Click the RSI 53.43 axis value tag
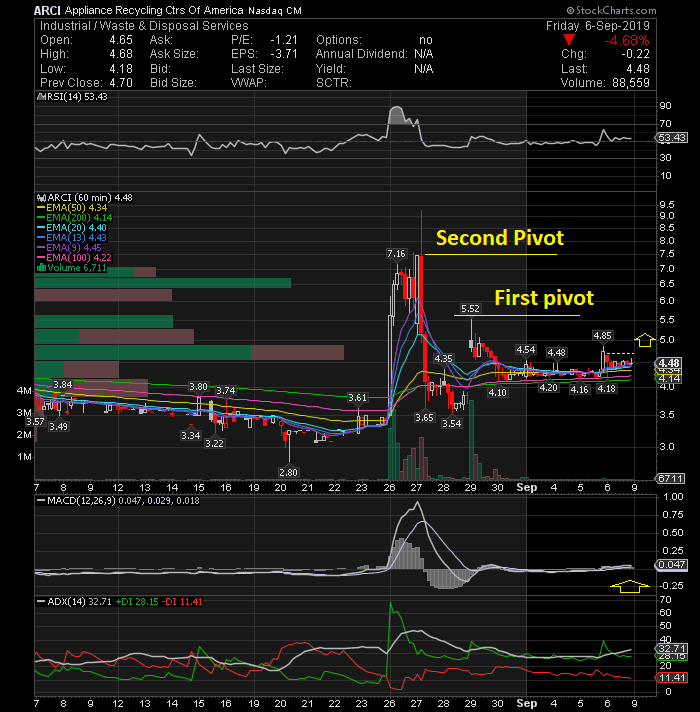The width and height of the screenshot is (700, 712). [x=672, y=137]
